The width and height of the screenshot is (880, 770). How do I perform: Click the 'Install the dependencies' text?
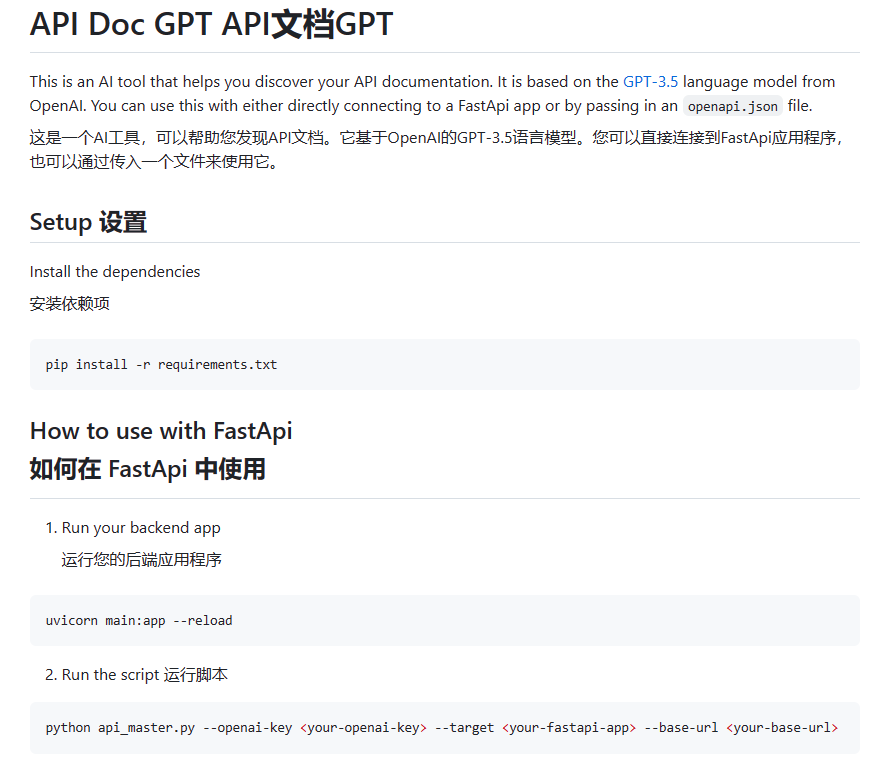(x=115, y=272)
